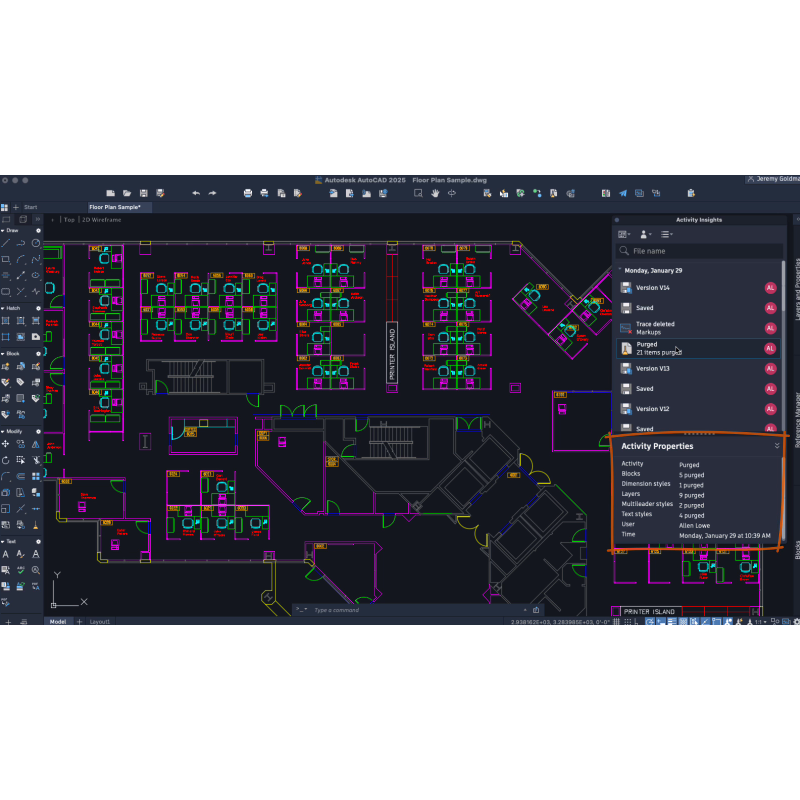Select the Rectangle tool in Draw panel
This screenshot has height=800, width=800.
pyautogui.click(x=6, y=258)
